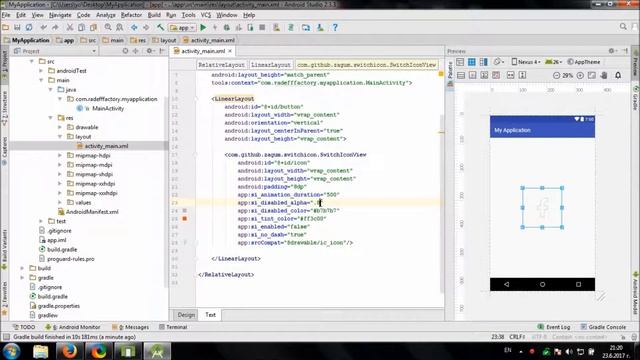The width and height of the screenshot is (640, 360).
Task: Click the Paste toolbar icon
Action: click(93, 28)
